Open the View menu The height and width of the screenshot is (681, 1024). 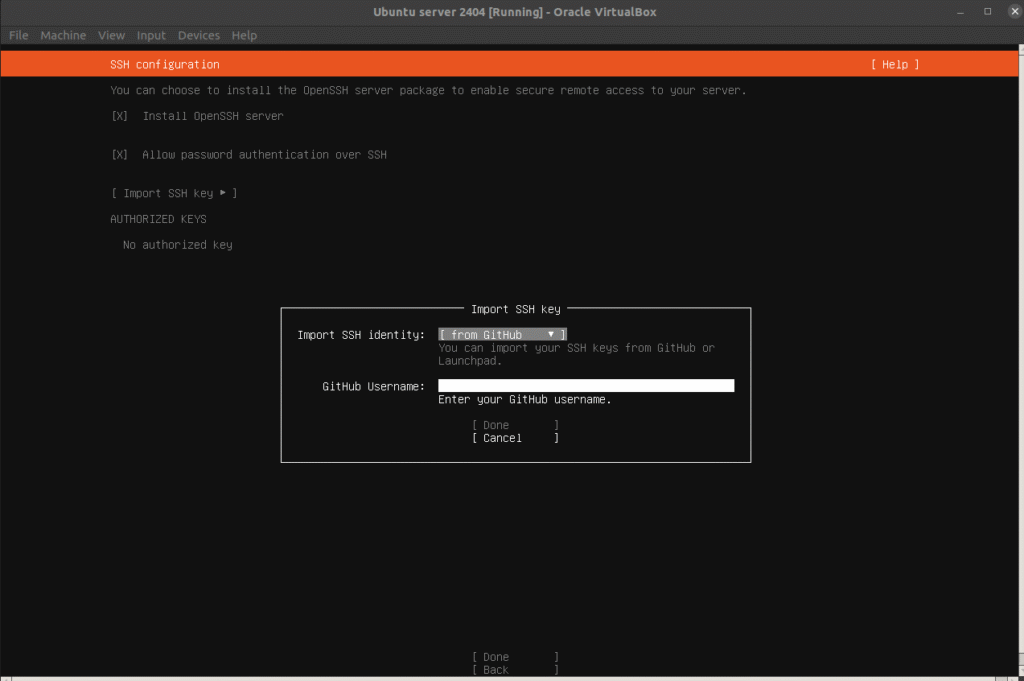pyautogui.click(x=111, y=35)
